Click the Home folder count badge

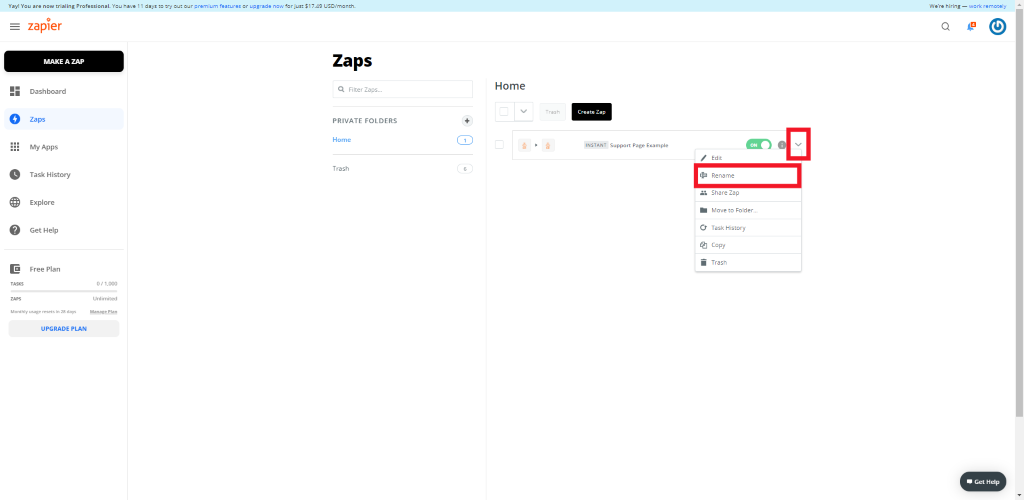pyautogui.click(x=465, y=140)
